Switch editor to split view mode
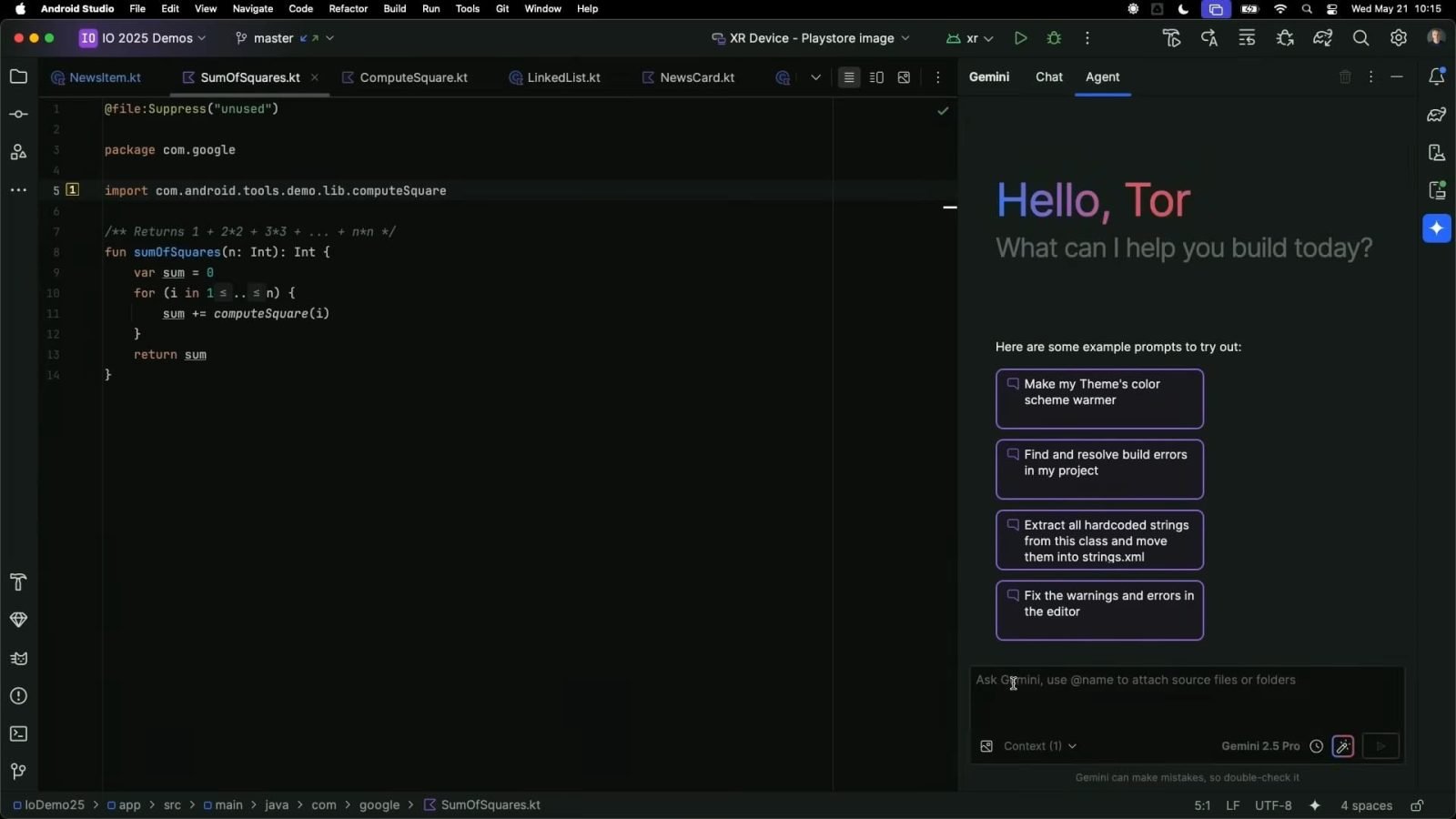The image size is (1456, 819). 876,77
